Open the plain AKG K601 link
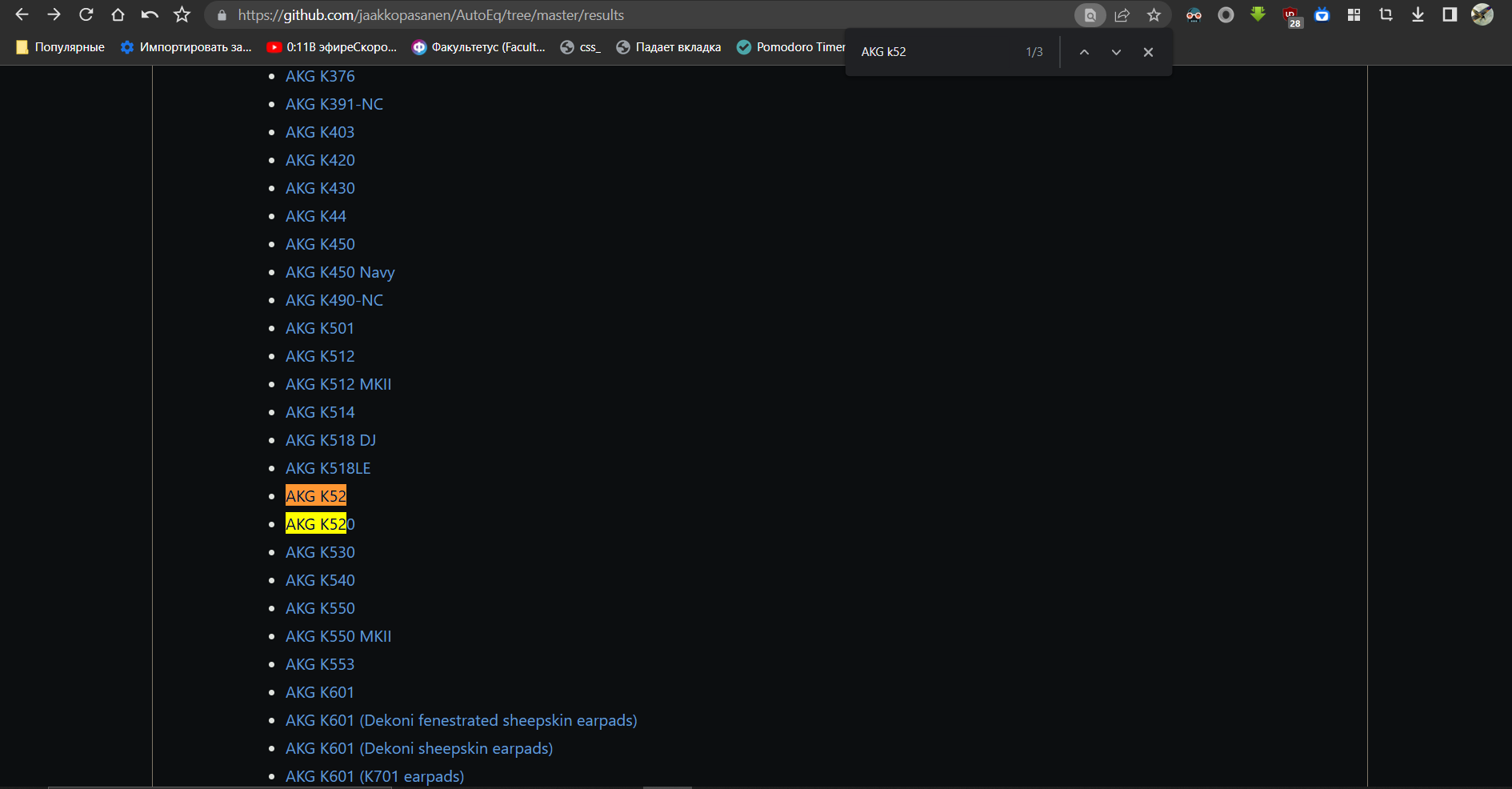The image size is (1512, 789). click(320, 692)
